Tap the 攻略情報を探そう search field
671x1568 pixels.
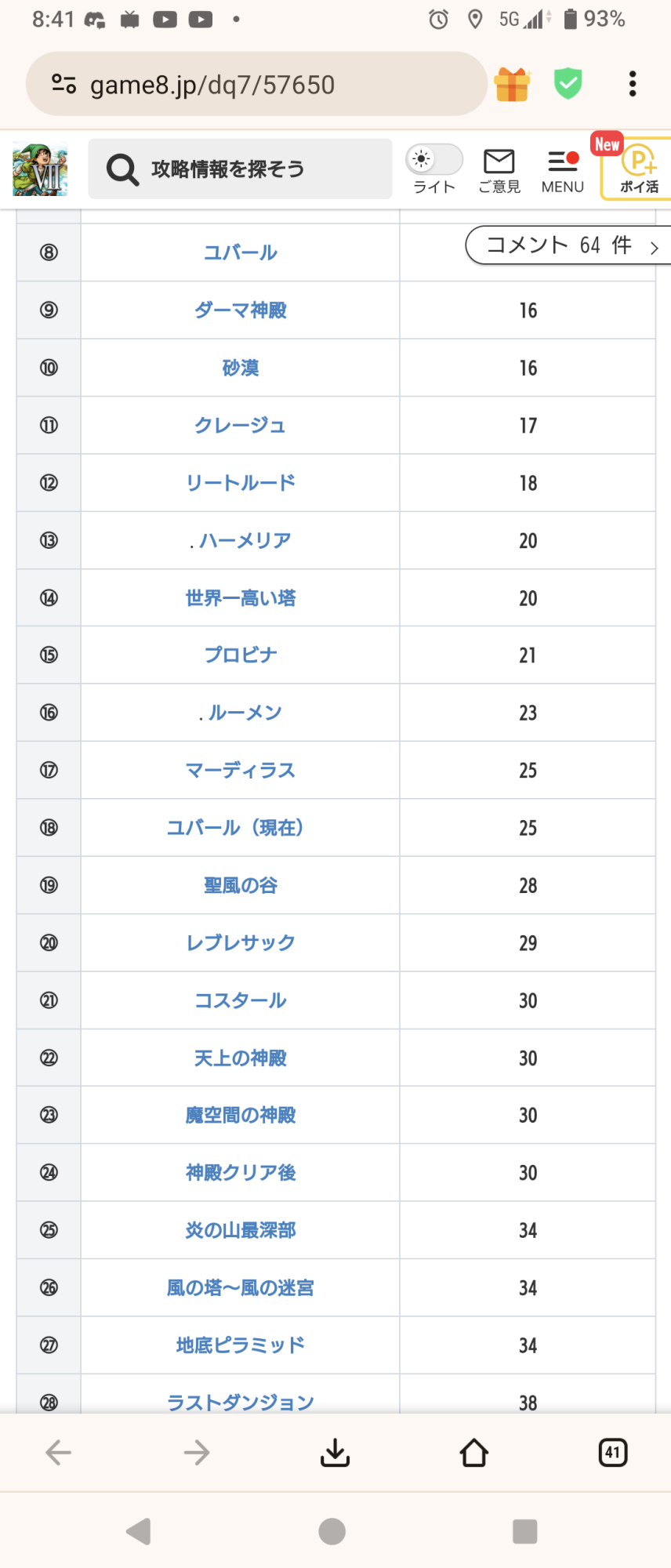click(240, 169)
